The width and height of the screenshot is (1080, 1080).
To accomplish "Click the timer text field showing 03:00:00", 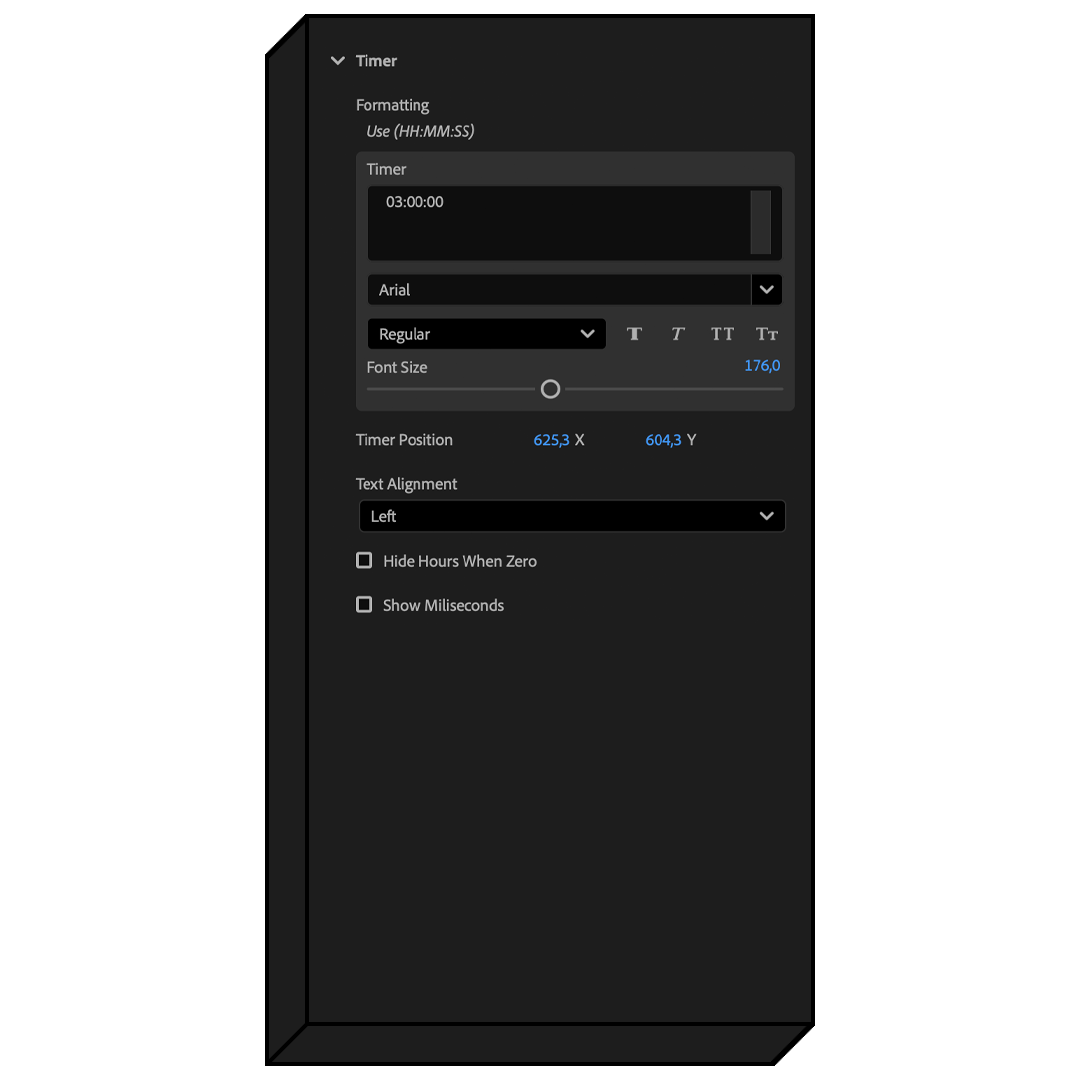I will tap(558, 222).
